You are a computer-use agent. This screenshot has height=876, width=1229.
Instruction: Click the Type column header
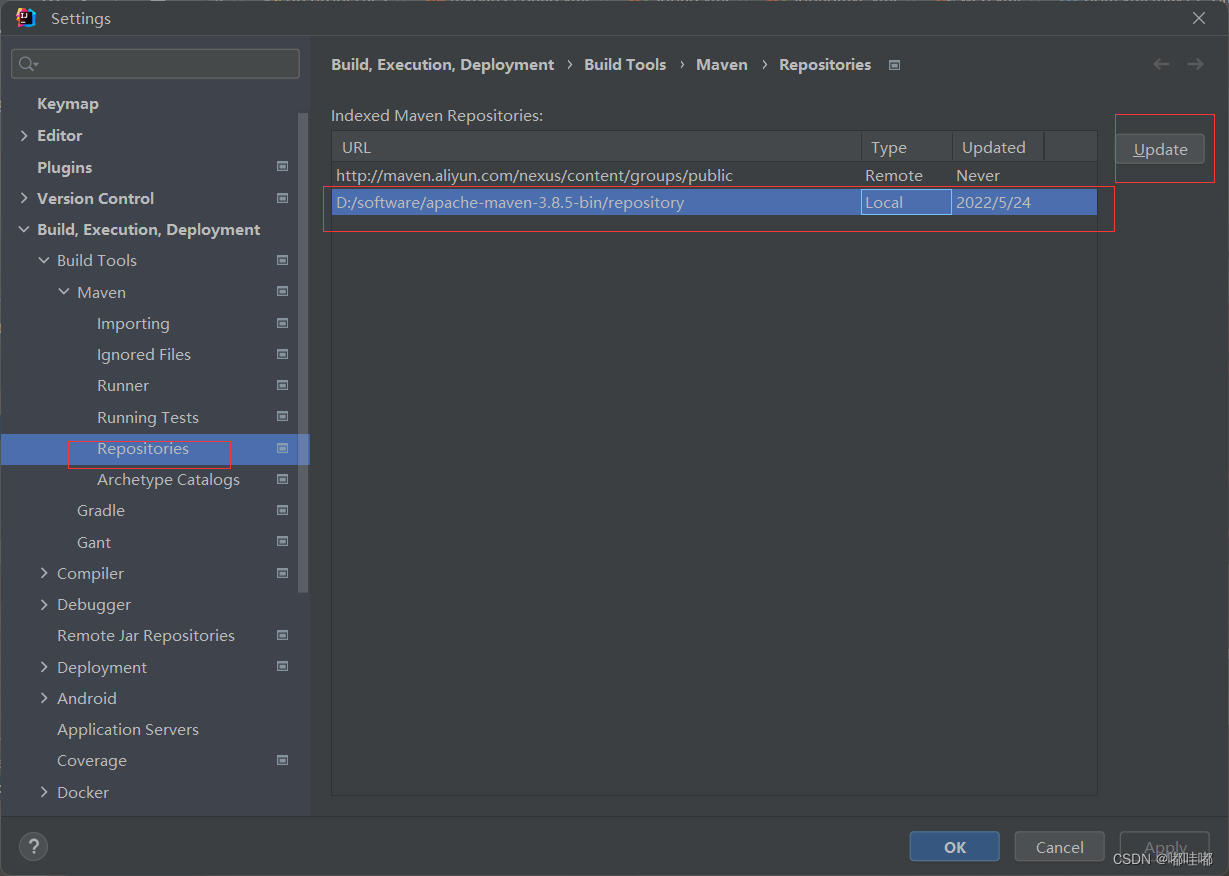tap(907, 147)
